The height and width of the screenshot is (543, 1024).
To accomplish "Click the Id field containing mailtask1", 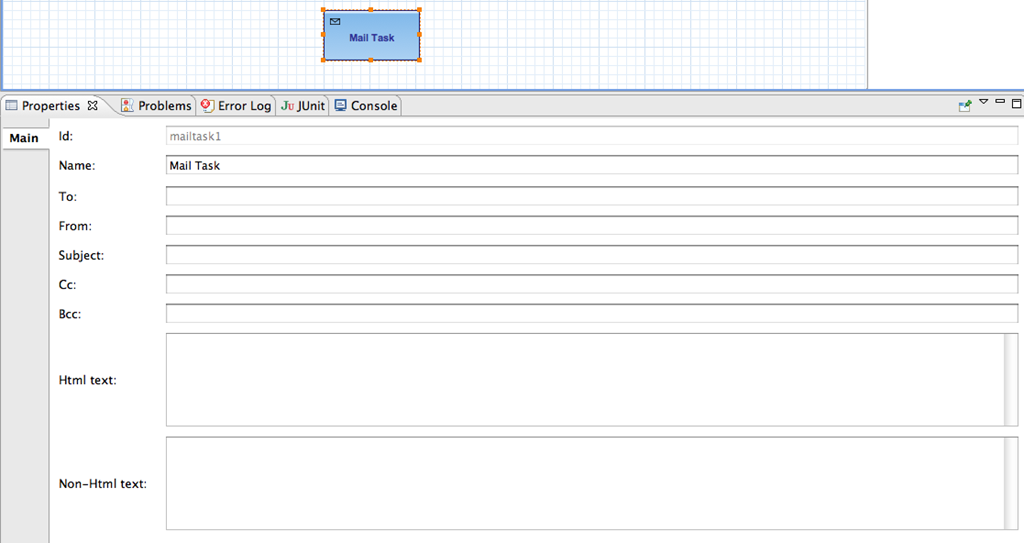I will pos(592,136).
